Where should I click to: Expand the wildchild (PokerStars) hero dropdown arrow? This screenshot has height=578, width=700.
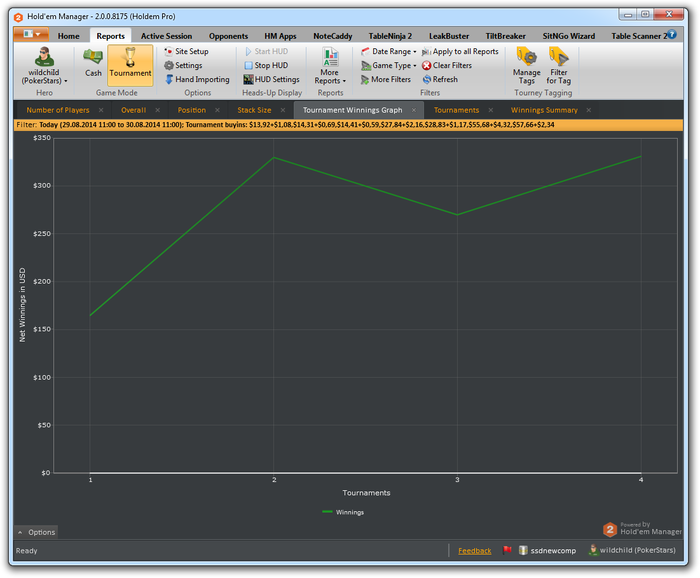click(66, 81)
